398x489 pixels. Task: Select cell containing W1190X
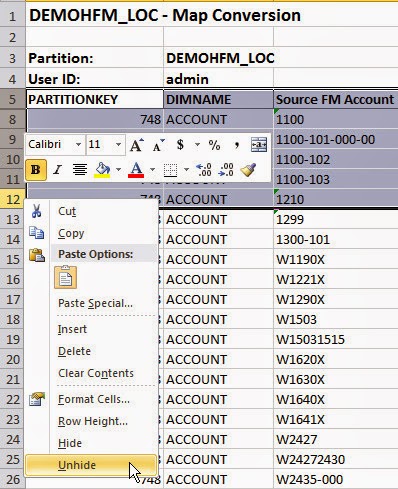coord(336,259)
